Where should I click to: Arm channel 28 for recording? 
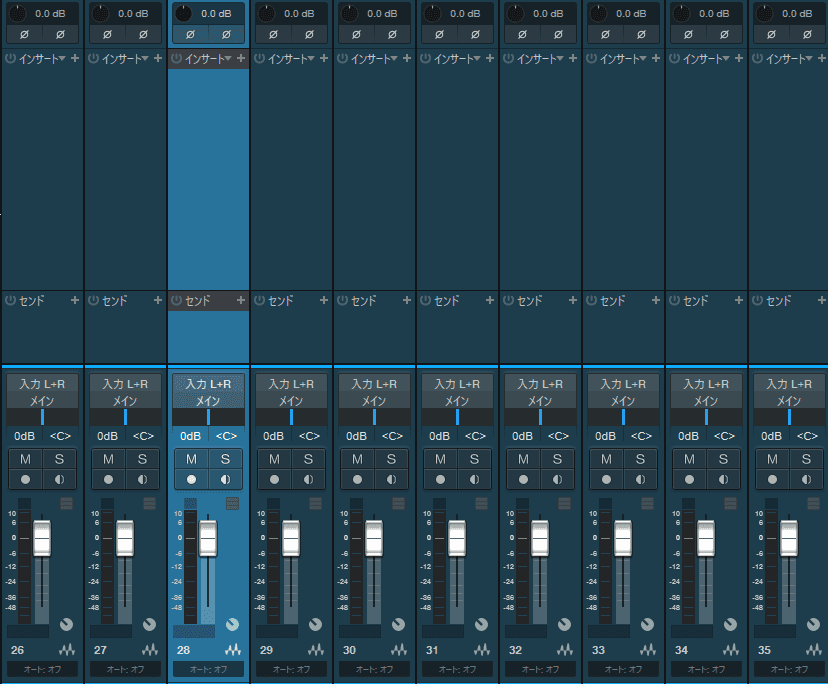[191, 479]
